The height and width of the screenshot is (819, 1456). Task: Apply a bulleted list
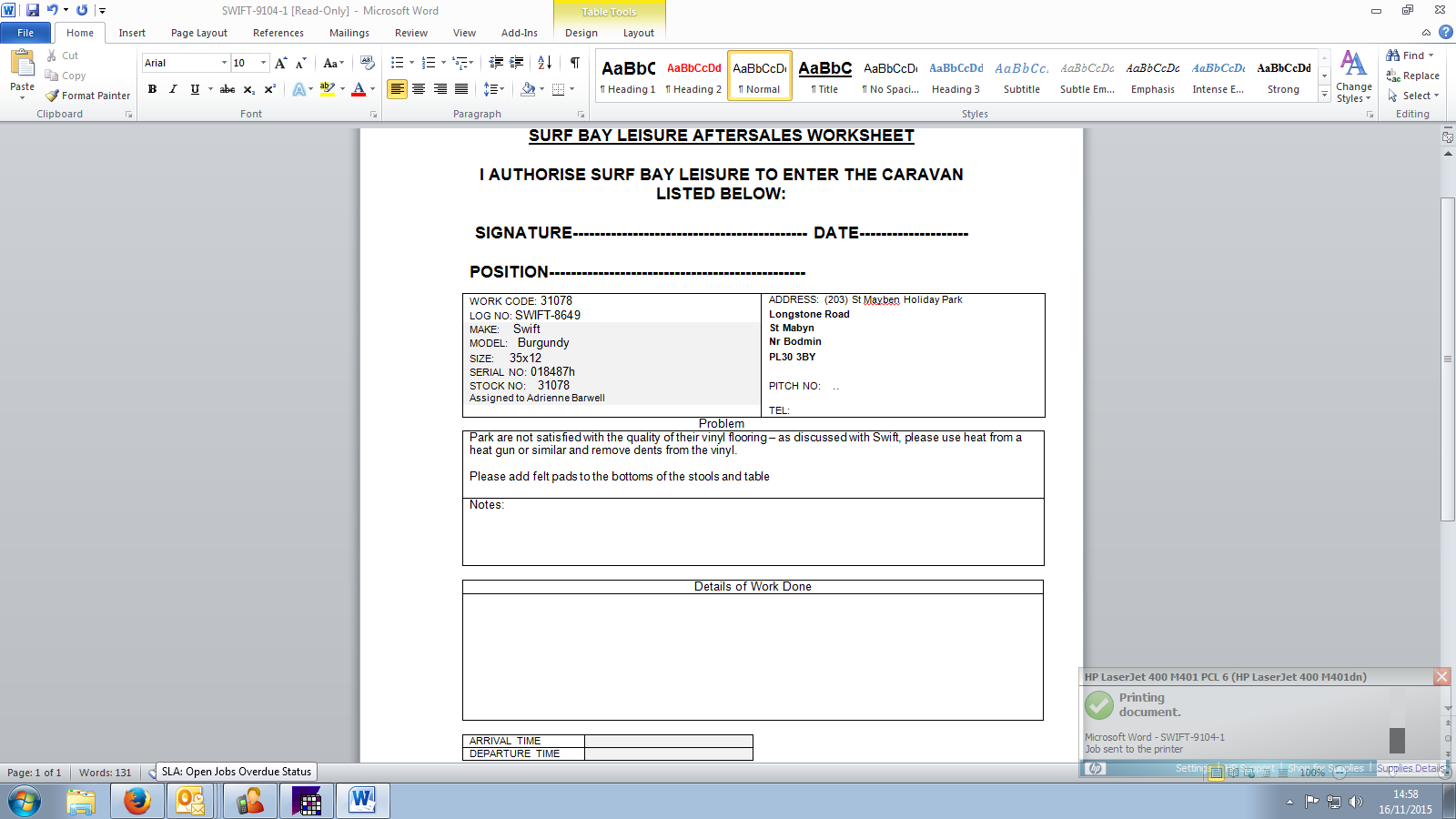point(397,63)
